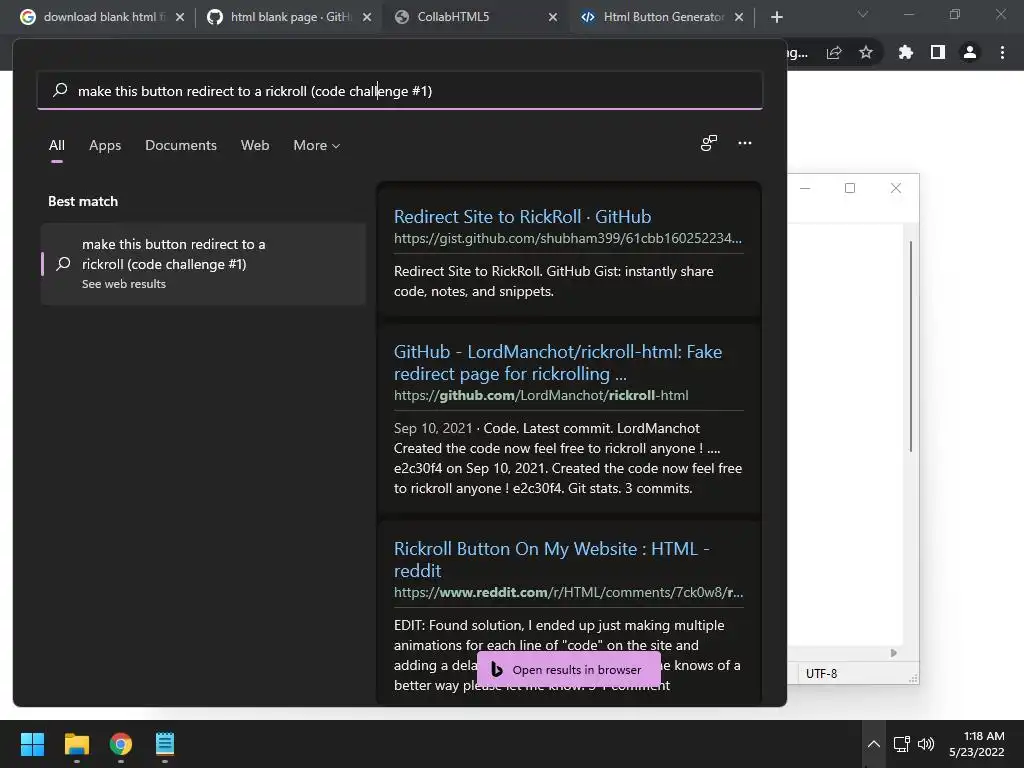Open the clock and date in taskbar
Screen dimensions: 1024x768
(976, 744)
